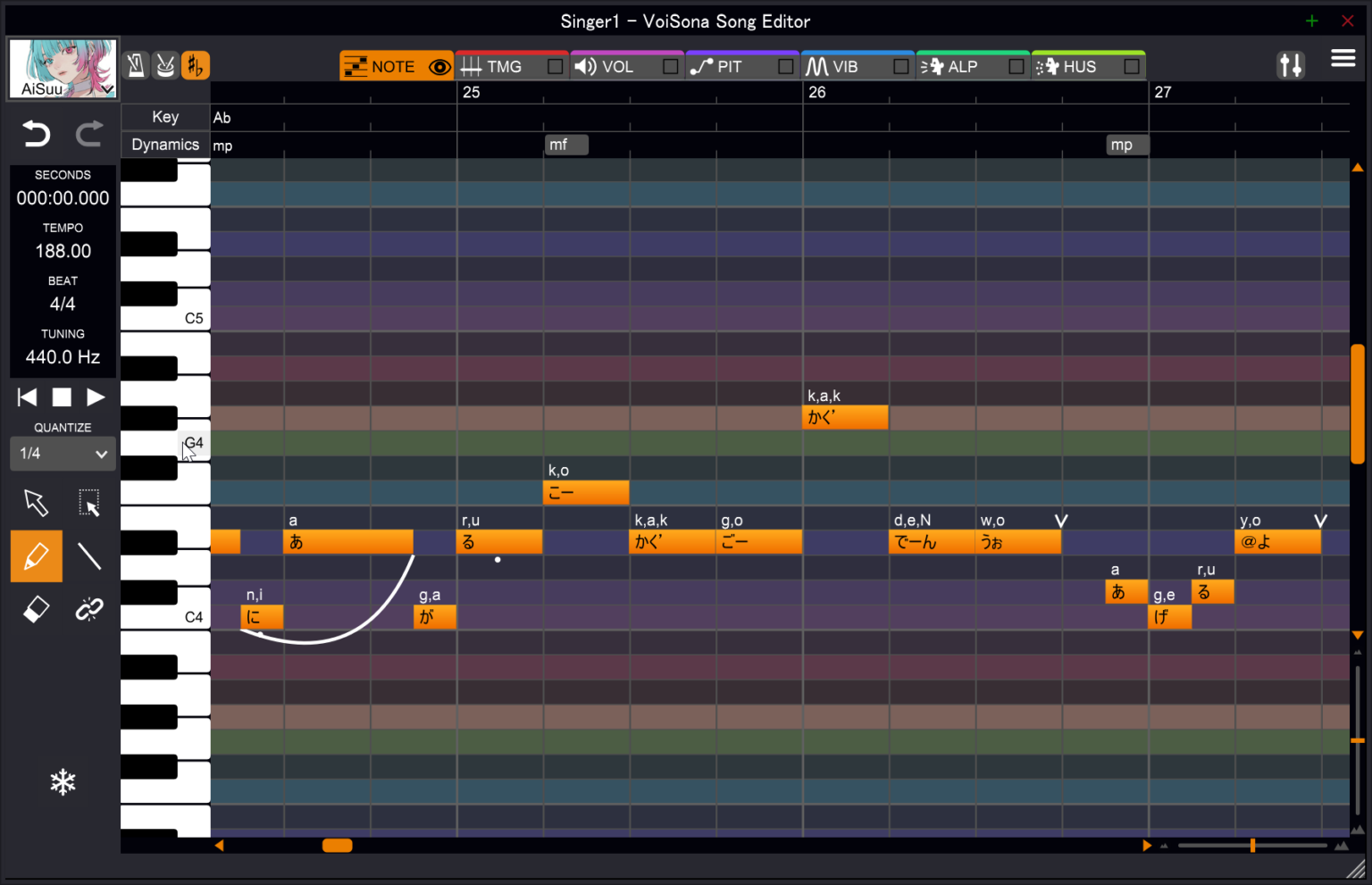Click the undo arrow
The height and width of the screenshot is (885, 1372).
[x=36, y=134]
